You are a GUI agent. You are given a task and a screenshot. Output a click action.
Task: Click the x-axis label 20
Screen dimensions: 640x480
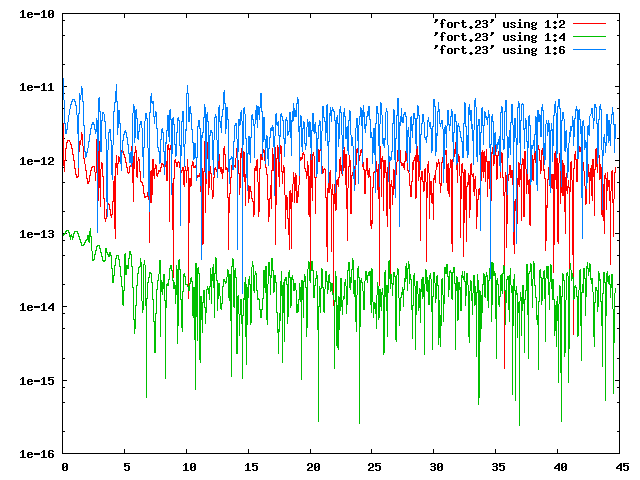click(x=313, y=467)
